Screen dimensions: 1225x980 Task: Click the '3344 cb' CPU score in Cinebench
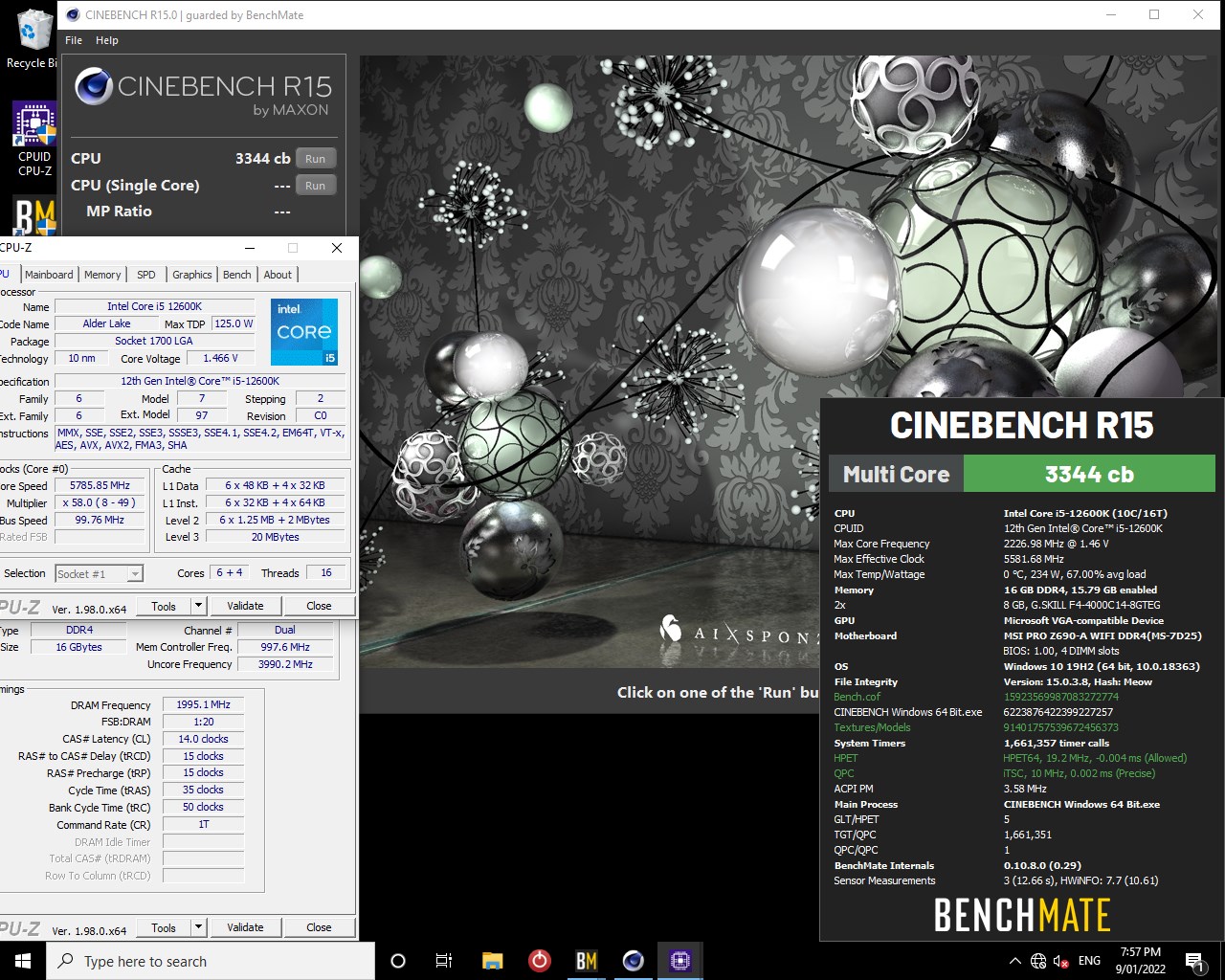tap(262, 159)
